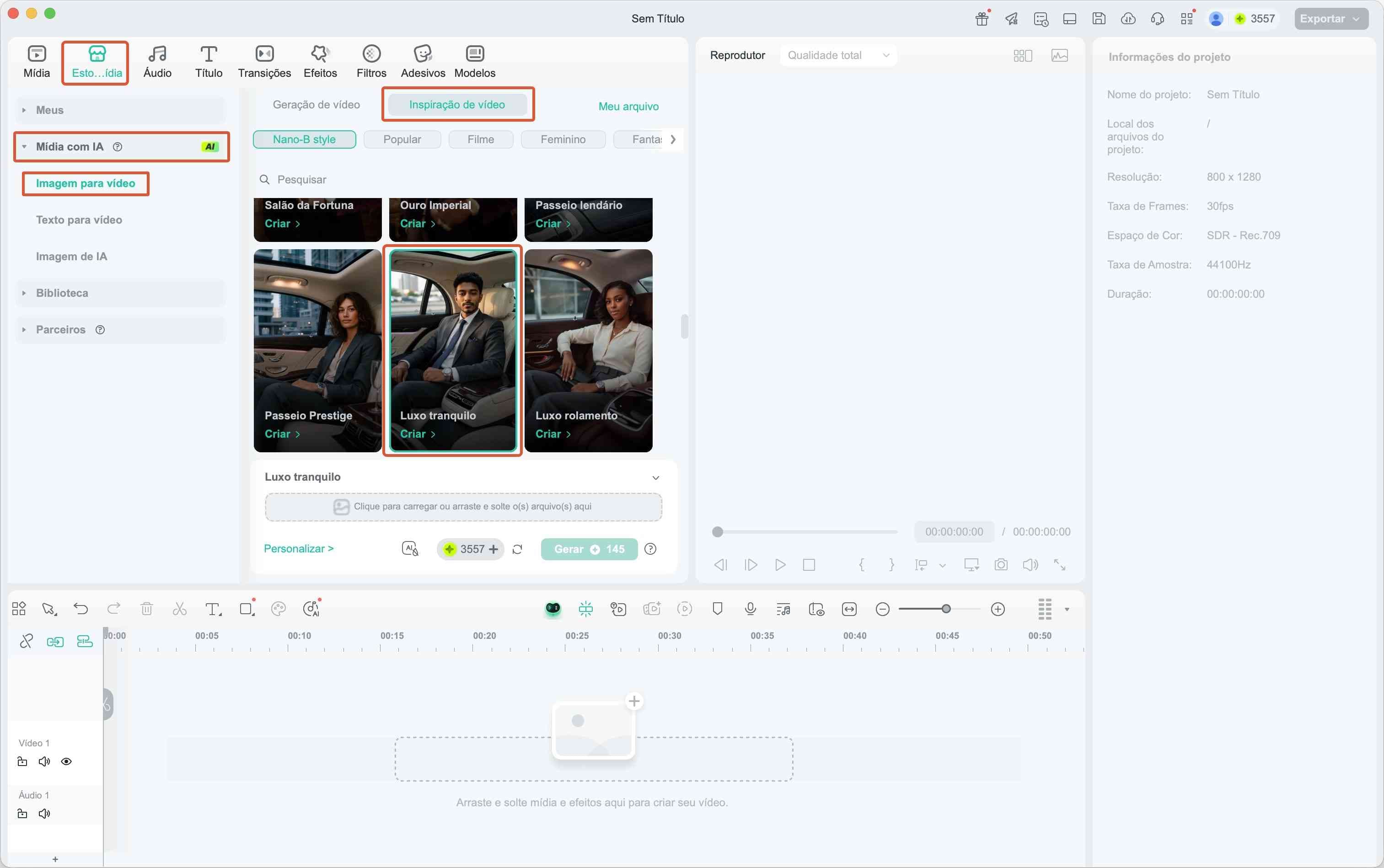Viewport: 1384px width, 868px height.
Task: Click the Play button in the Reprodutor
Action: [779, 564]
